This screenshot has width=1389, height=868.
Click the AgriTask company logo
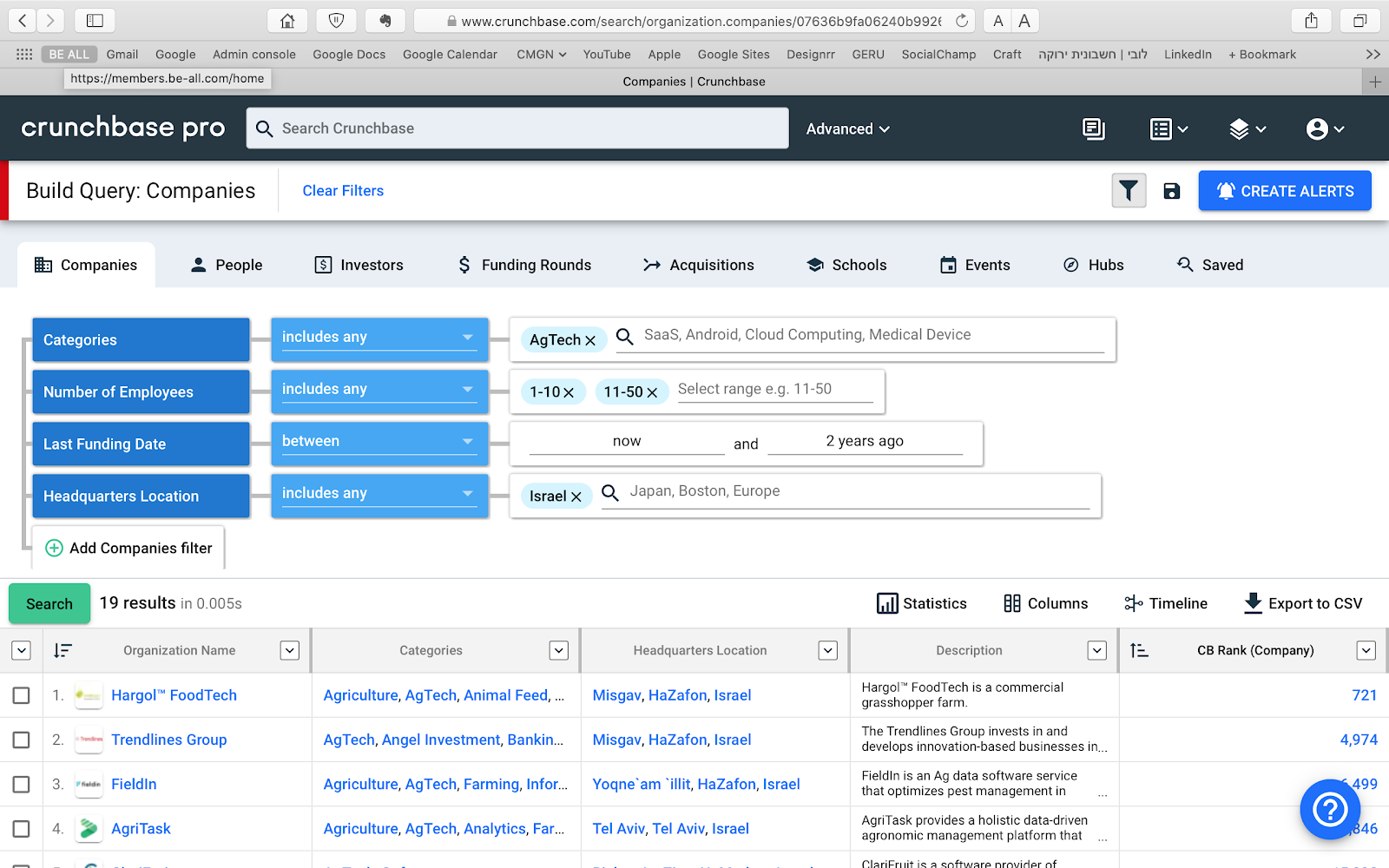pyautogui.click(x=89, y=829)
